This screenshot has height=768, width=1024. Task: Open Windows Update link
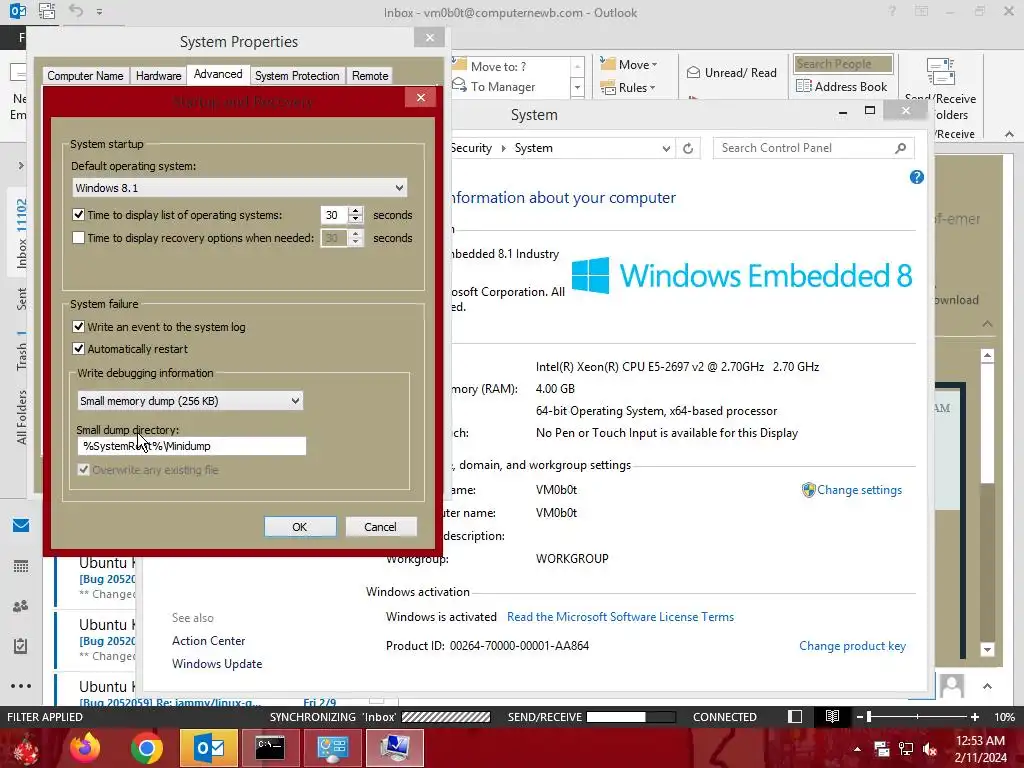(x=217, y=664)
